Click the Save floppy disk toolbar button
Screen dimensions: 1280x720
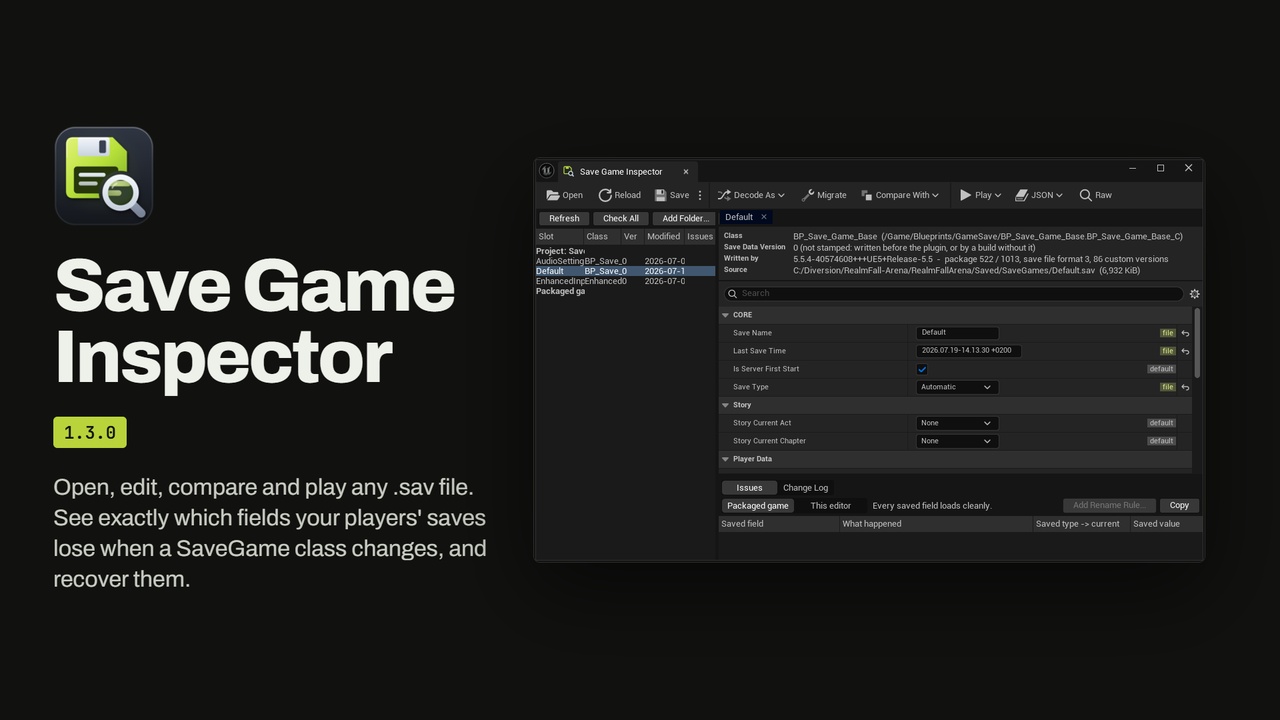click(671, 195)
